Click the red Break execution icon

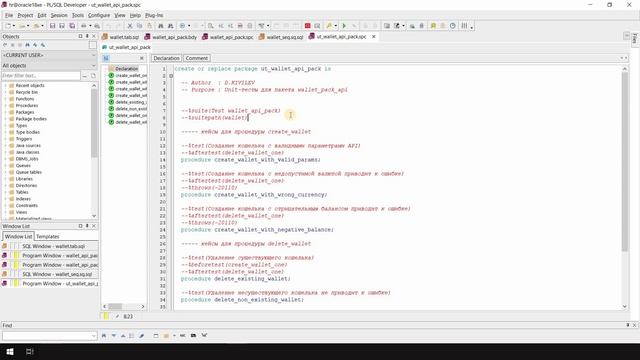tap(307, 26)
